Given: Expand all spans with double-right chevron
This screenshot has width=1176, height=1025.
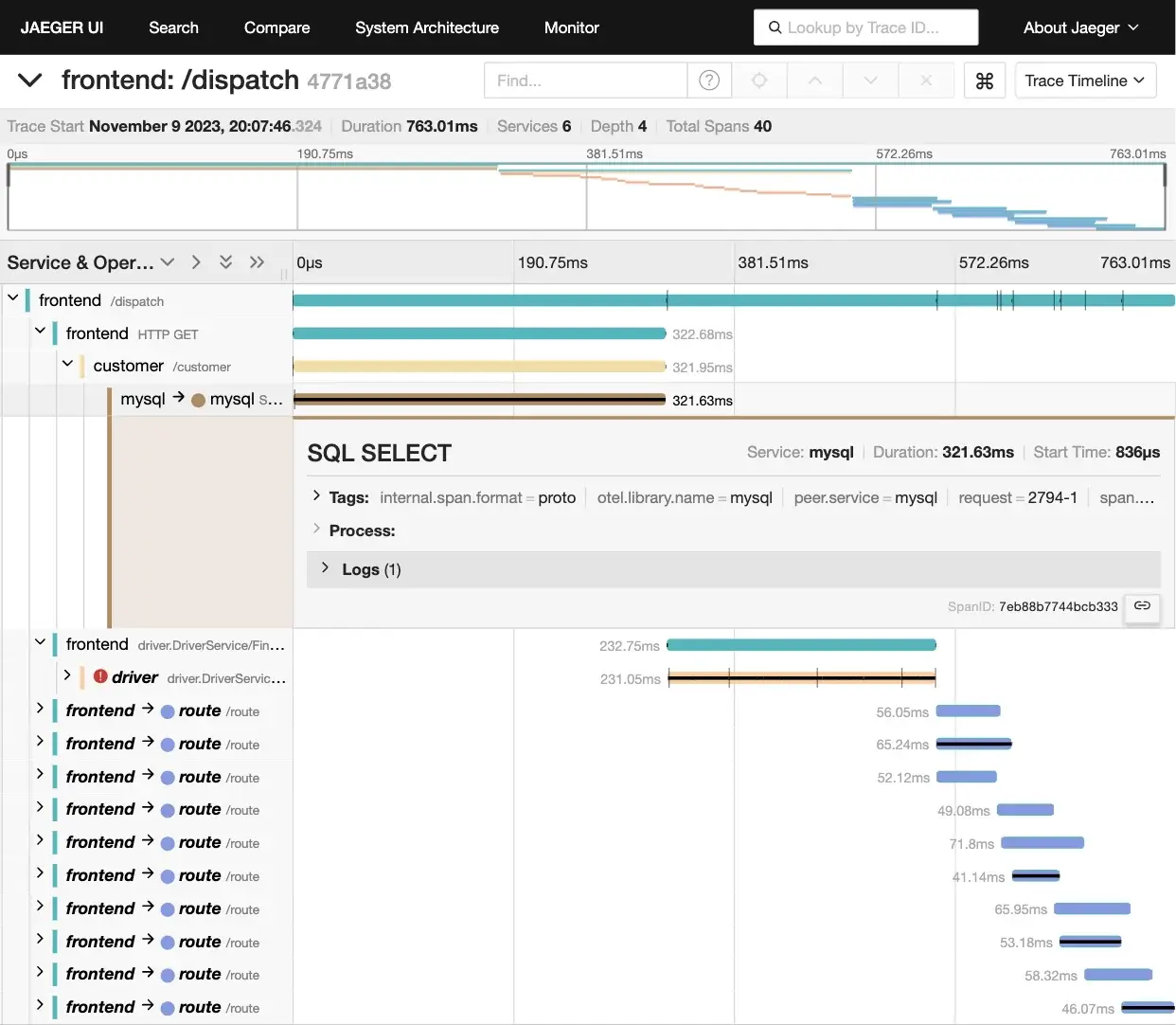Looking at the screenshot, I should click(x=257, y=262).
